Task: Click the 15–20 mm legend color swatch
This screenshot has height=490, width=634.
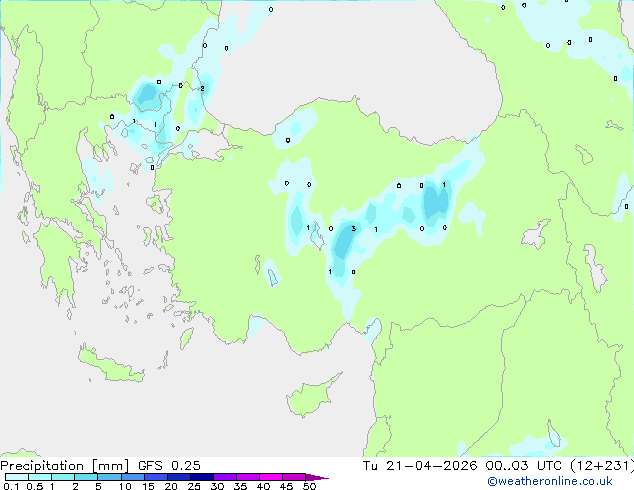Action: coord(155,477)
